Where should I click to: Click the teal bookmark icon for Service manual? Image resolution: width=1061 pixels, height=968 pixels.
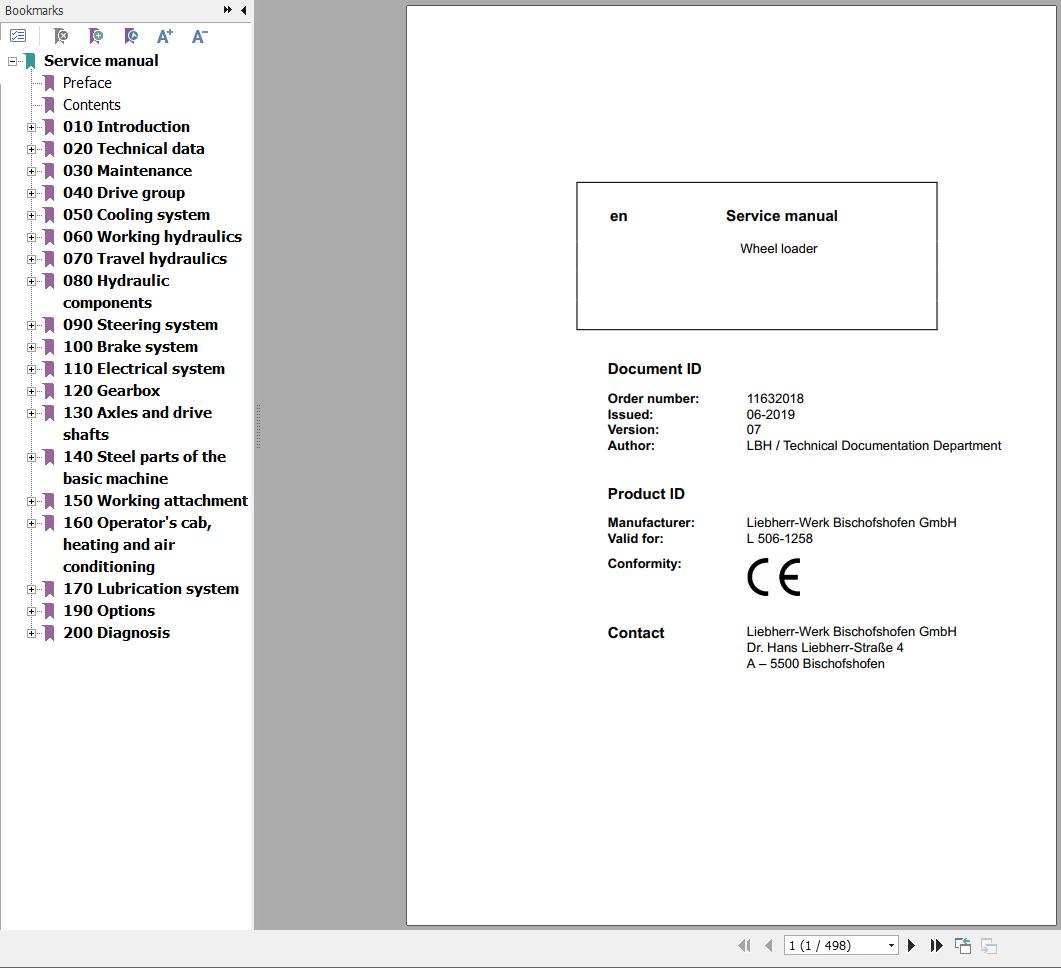30,61
